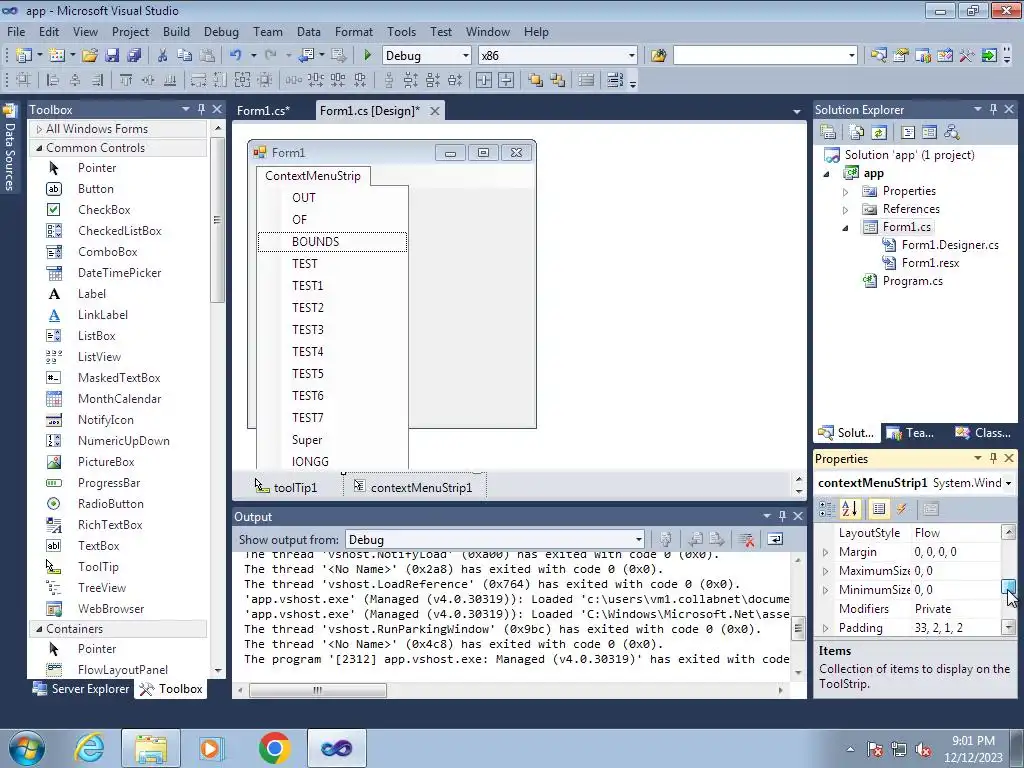Click the Save All icon

click(134, 56)
